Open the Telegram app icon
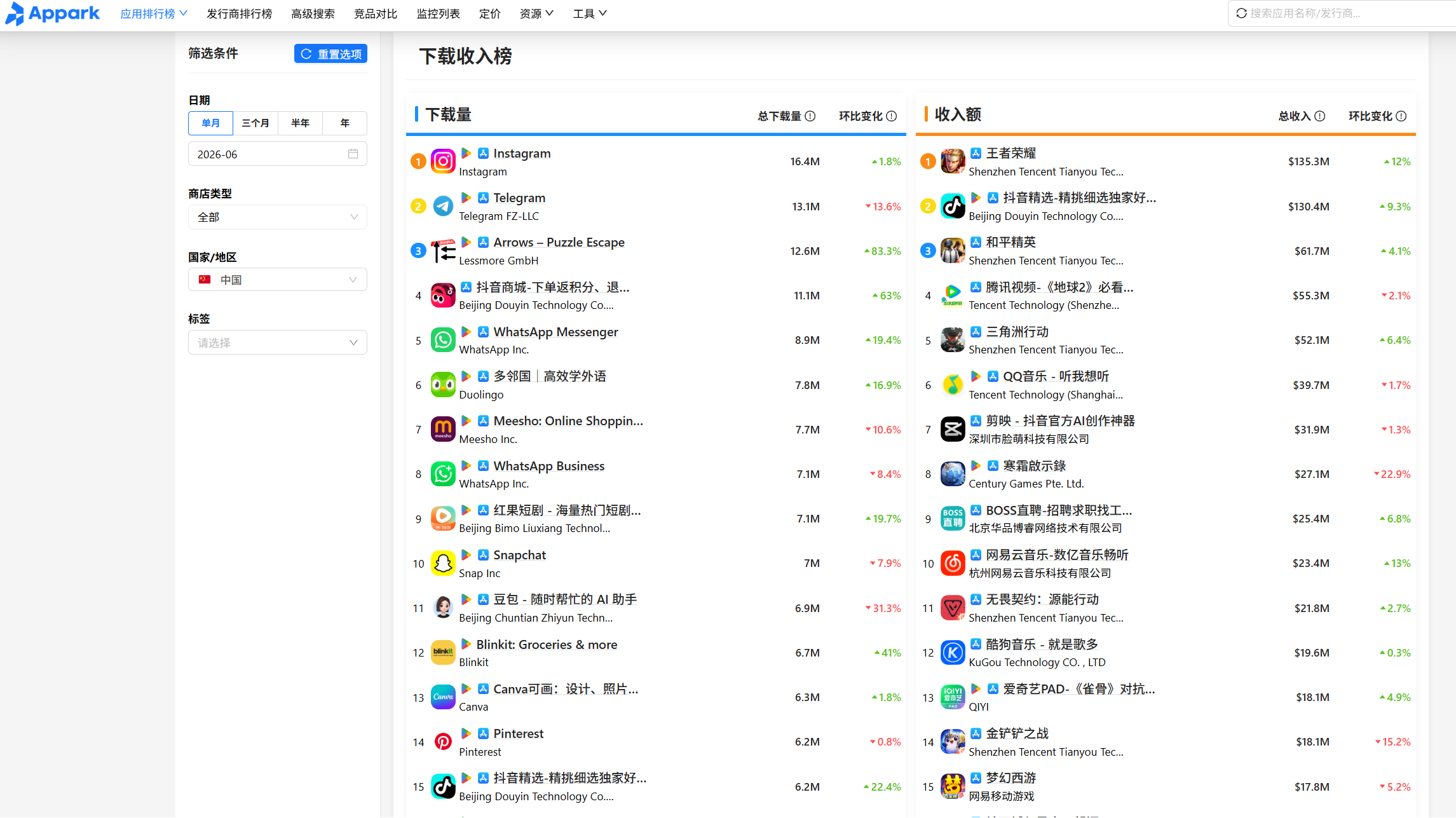Screen dimensions: 1456x818 [x=443, y=206]
